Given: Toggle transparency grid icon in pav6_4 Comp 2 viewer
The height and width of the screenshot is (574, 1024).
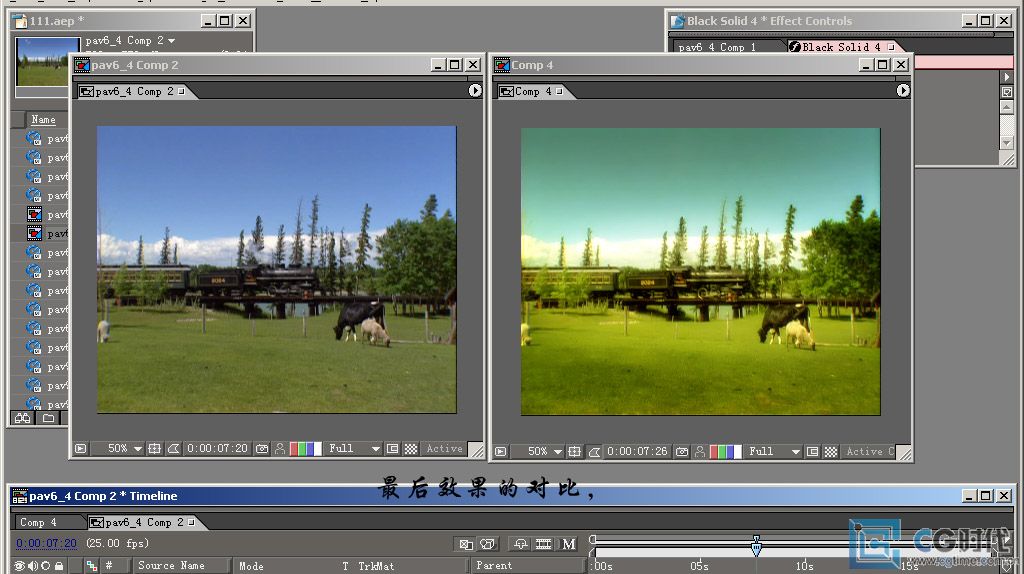Looking at the screenshot, I should (410, 449).
